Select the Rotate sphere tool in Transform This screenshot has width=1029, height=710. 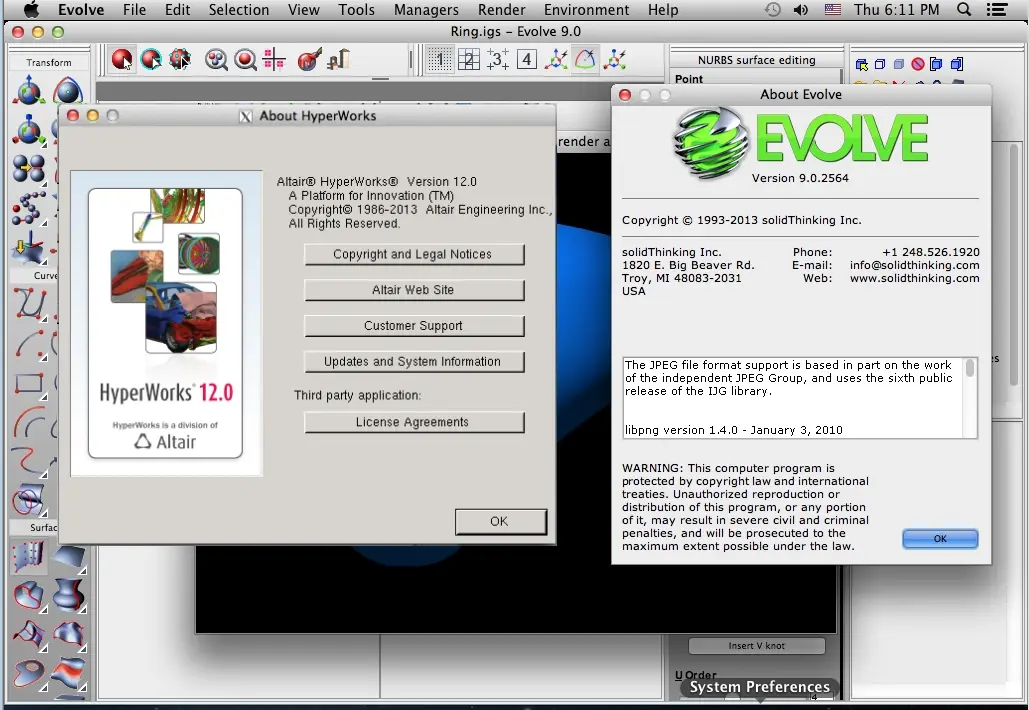[68, 91]
